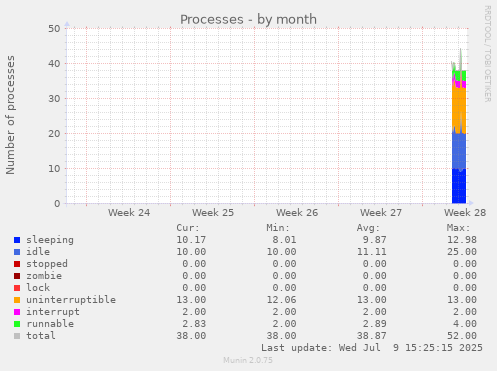Viewport: 497px width, 371px height.
Task: Click idle average value 11.11
Action: 372,252
